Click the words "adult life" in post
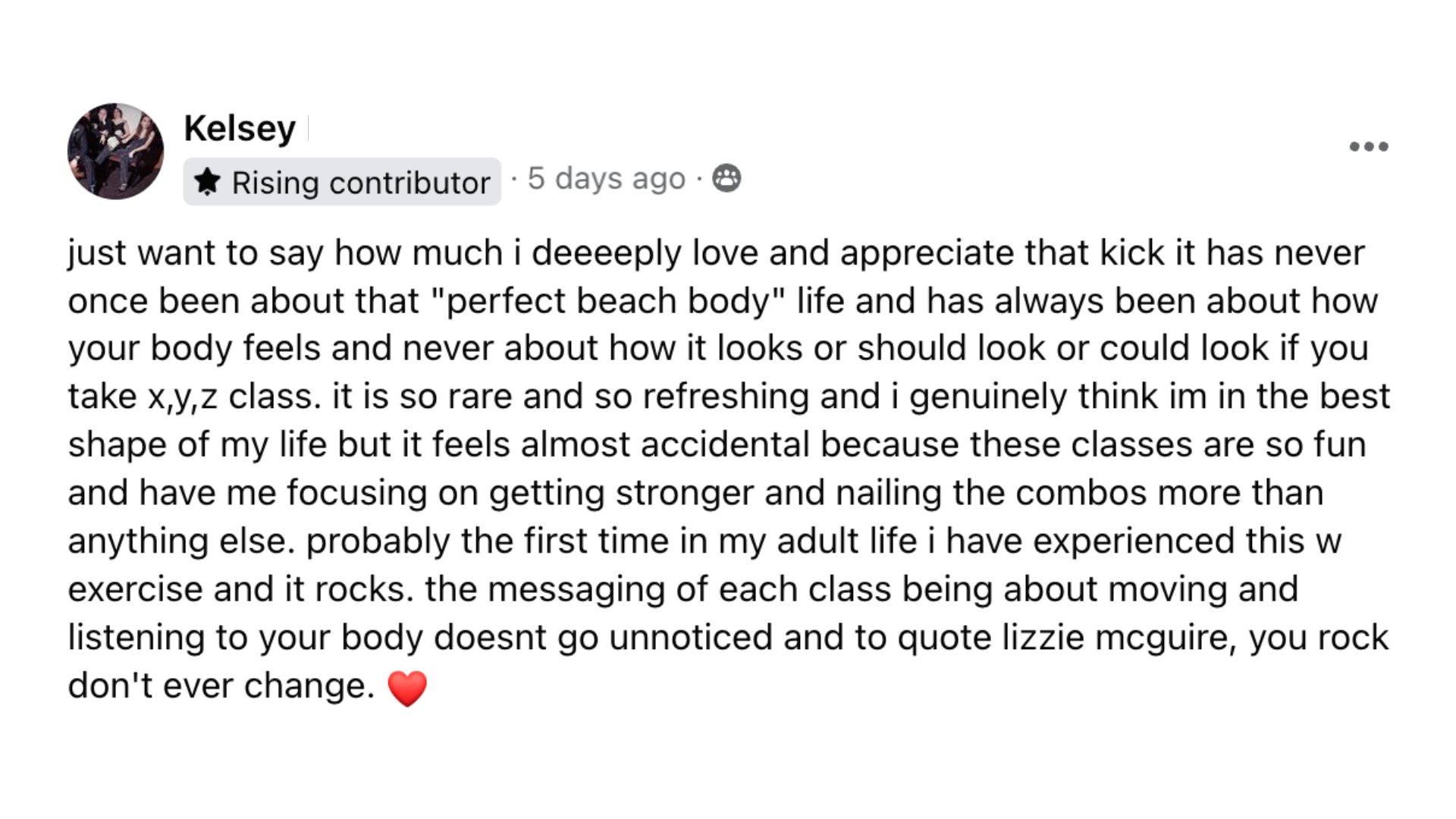Image resolution: width=1456 pixels, height=819 pixels. [846, 541]
